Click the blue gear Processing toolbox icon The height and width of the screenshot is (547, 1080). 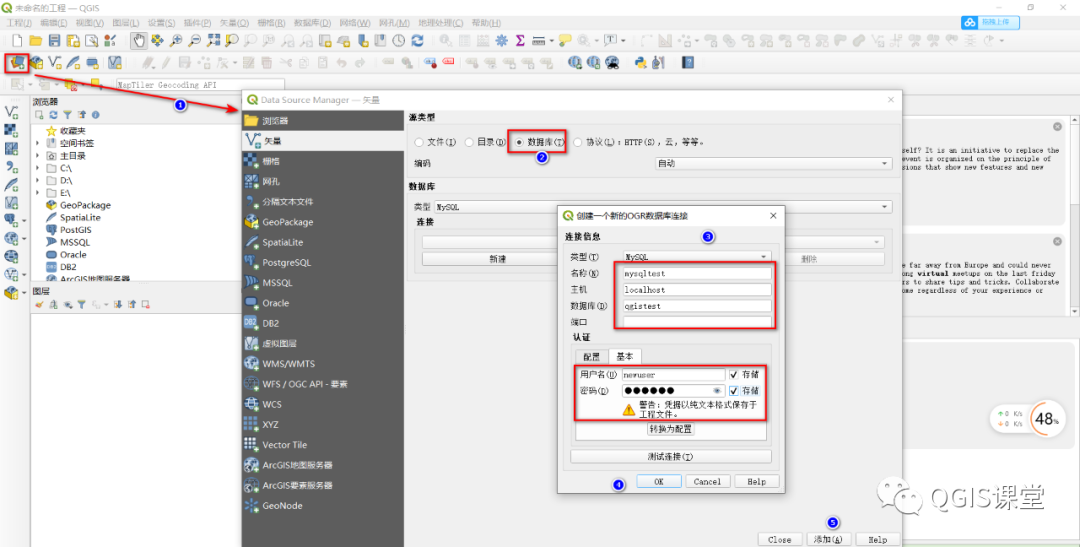501,41
